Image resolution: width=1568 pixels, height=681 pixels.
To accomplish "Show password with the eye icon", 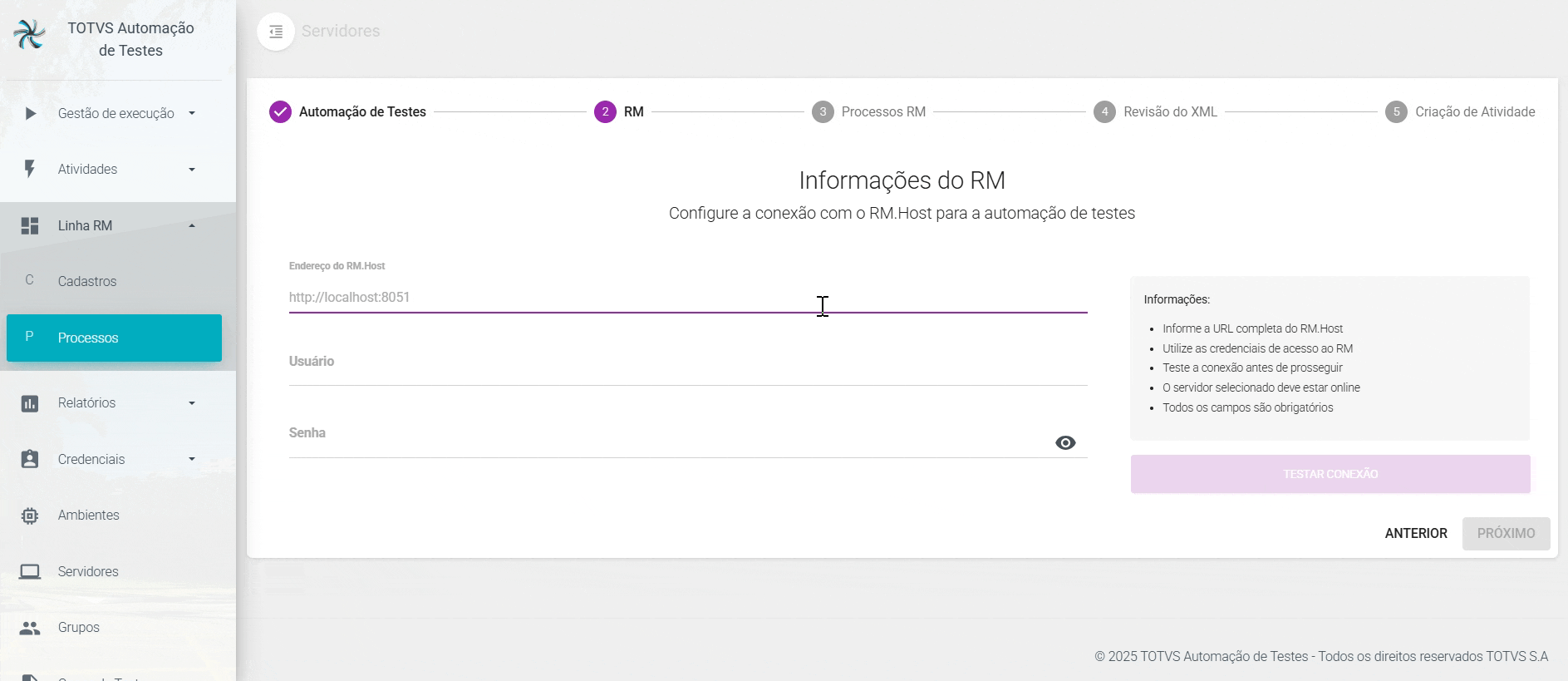I will pyautogui.click(x=1065, y=442).
